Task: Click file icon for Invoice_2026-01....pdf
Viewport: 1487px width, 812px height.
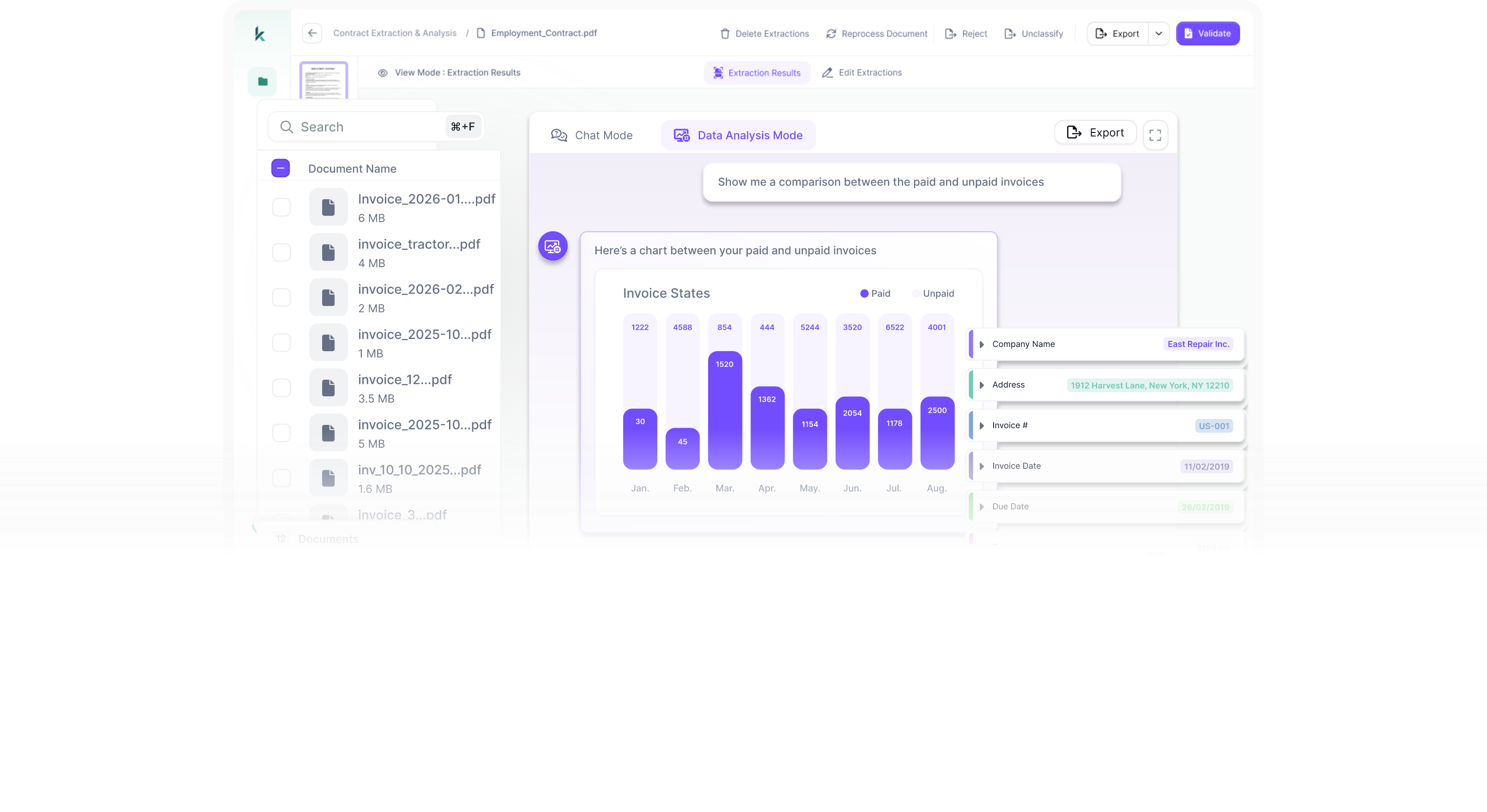Action: click(x=329, y=207)
